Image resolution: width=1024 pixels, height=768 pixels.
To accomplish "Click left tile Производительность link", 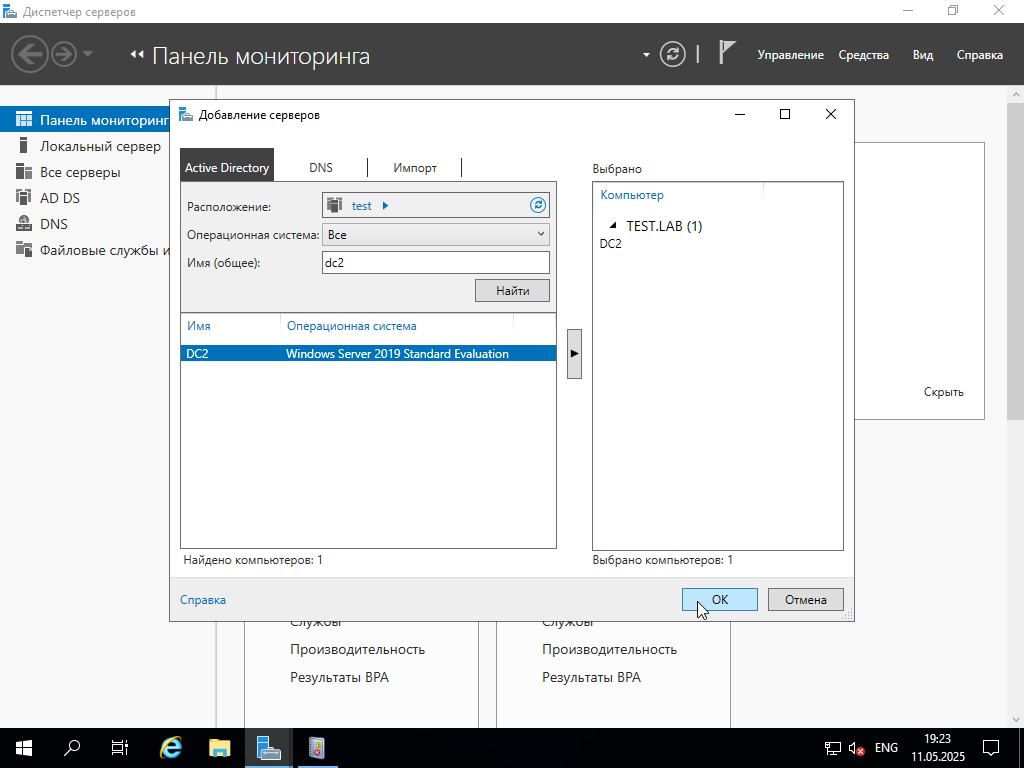I will [x=357, y=649].
